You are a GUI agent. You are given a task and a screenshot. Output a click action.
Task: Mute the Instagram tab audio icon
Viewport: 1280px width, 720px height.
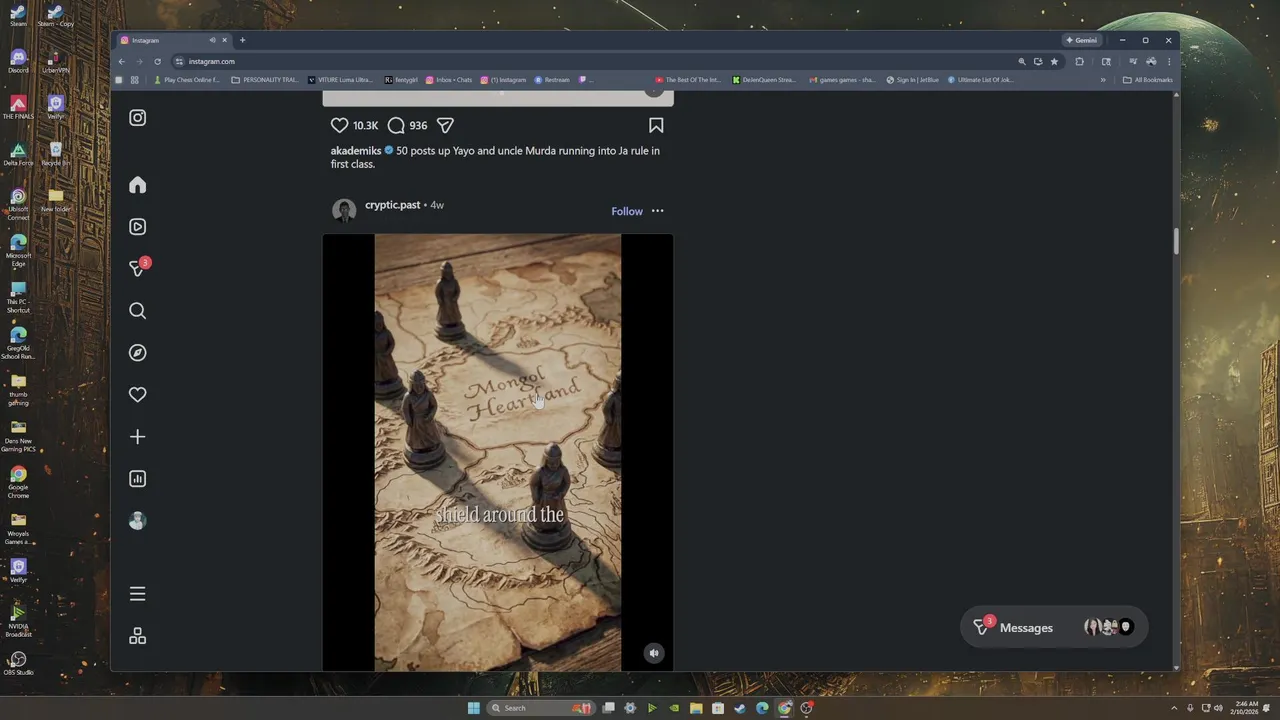coord(212,40)
